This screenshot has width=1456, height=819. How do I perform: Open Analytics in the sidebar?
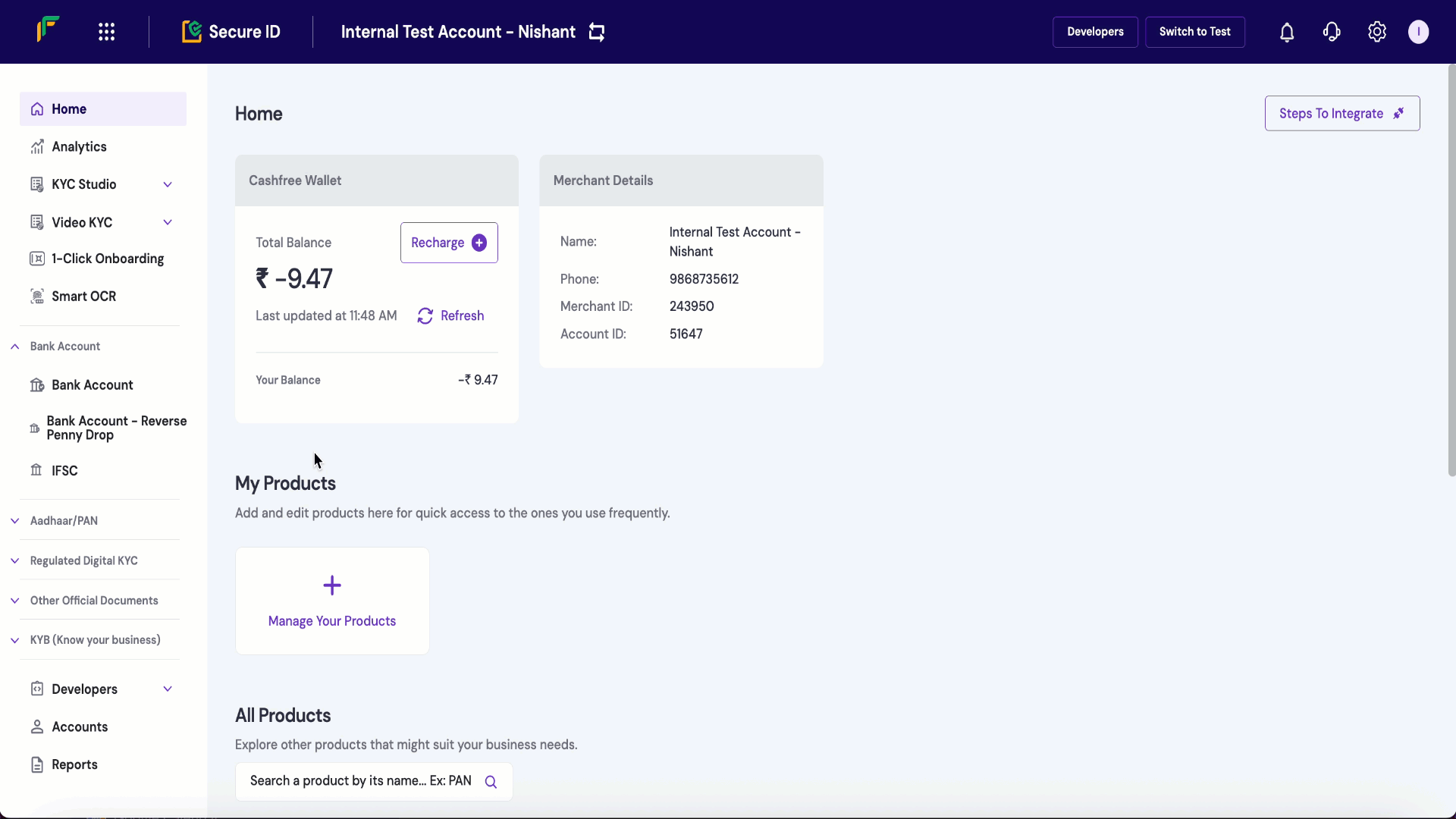79,147
